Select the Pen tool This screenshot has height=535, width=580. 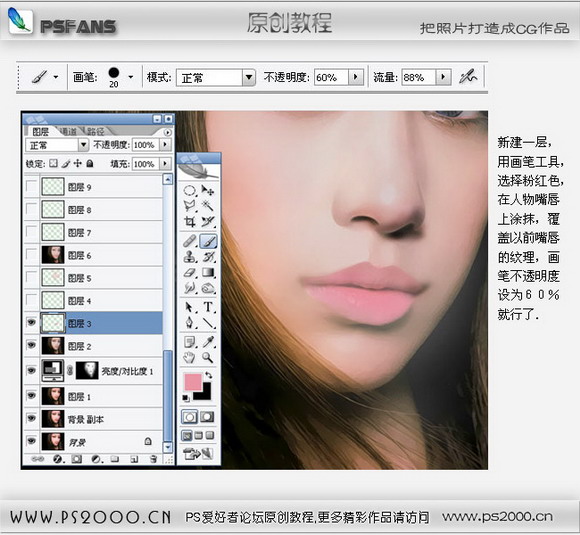click(x=190, y=322)
